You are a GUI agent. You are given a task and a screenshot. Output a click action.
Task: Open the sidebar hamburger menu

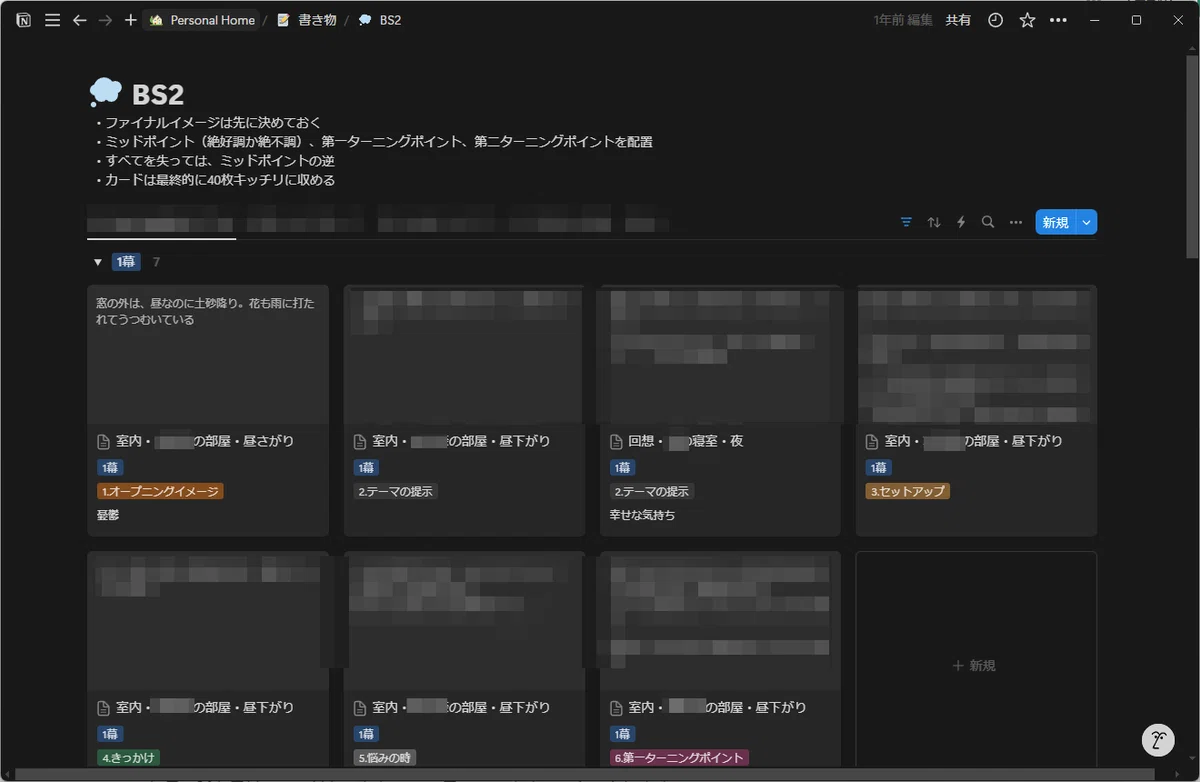[x=53, y=20]
